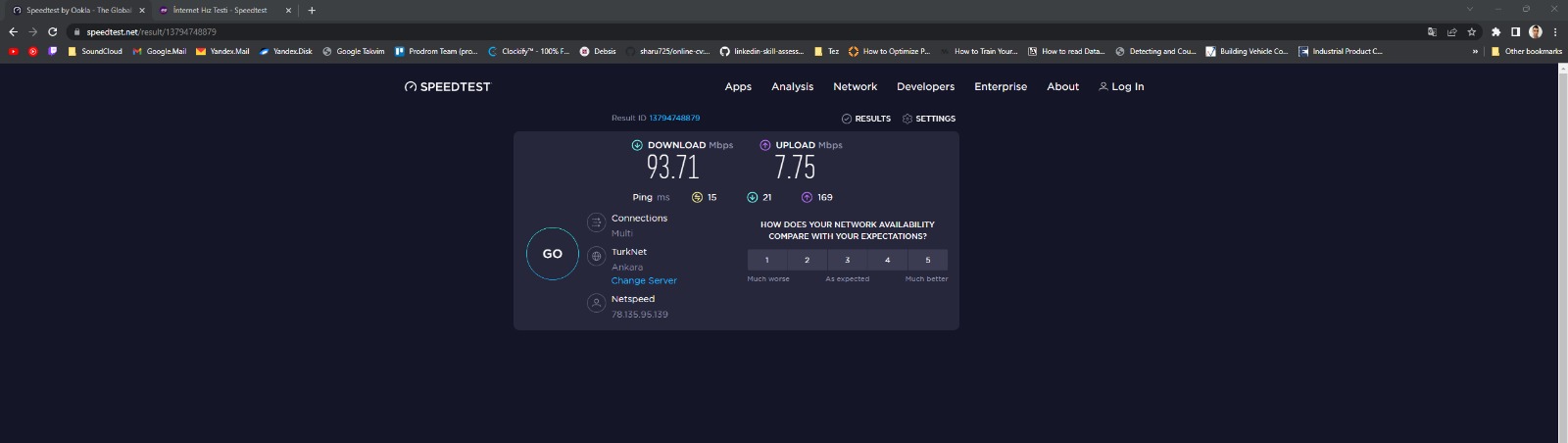
Task: Switch to İnternet Hız Testi tab
Action: (220, 10)
